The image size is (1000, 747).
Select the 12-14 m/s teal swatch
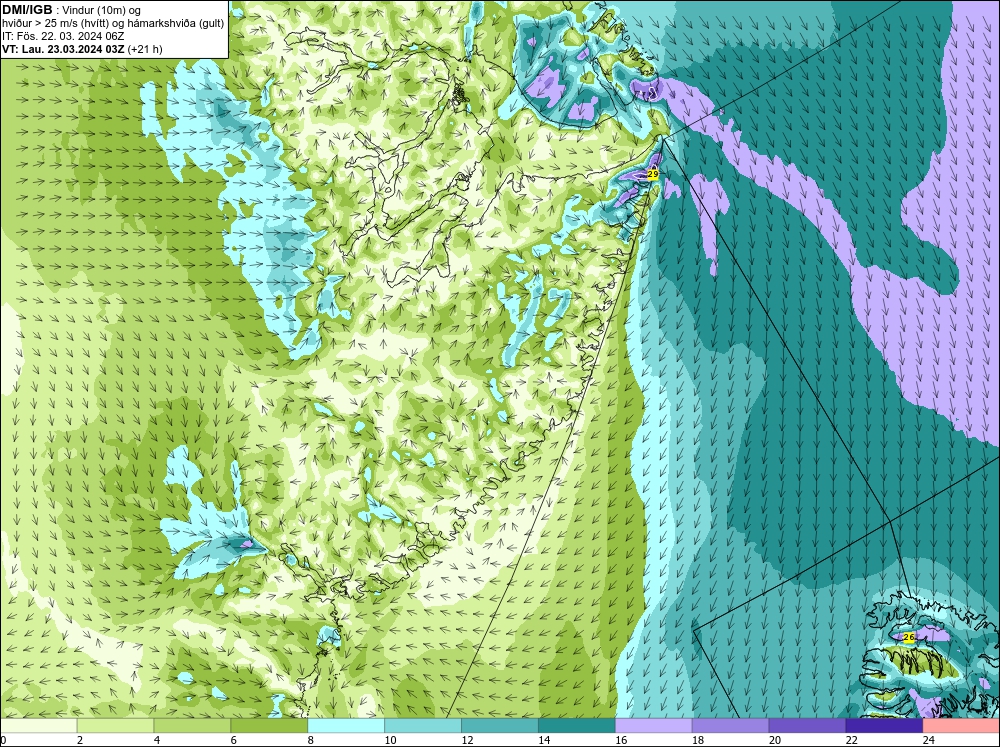click(500, 726)
